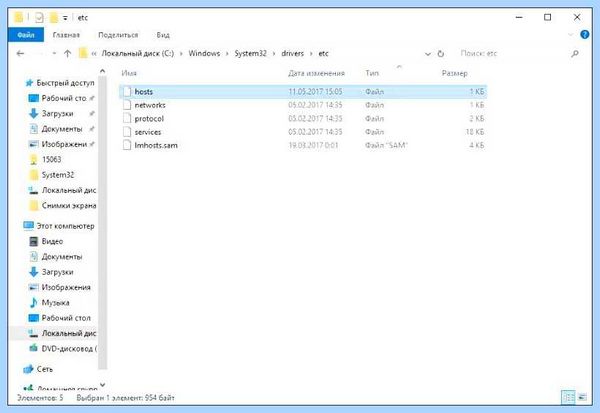Open Видео under Этот компьютер
The image size is (600, 413).
[x=52, y=242]
